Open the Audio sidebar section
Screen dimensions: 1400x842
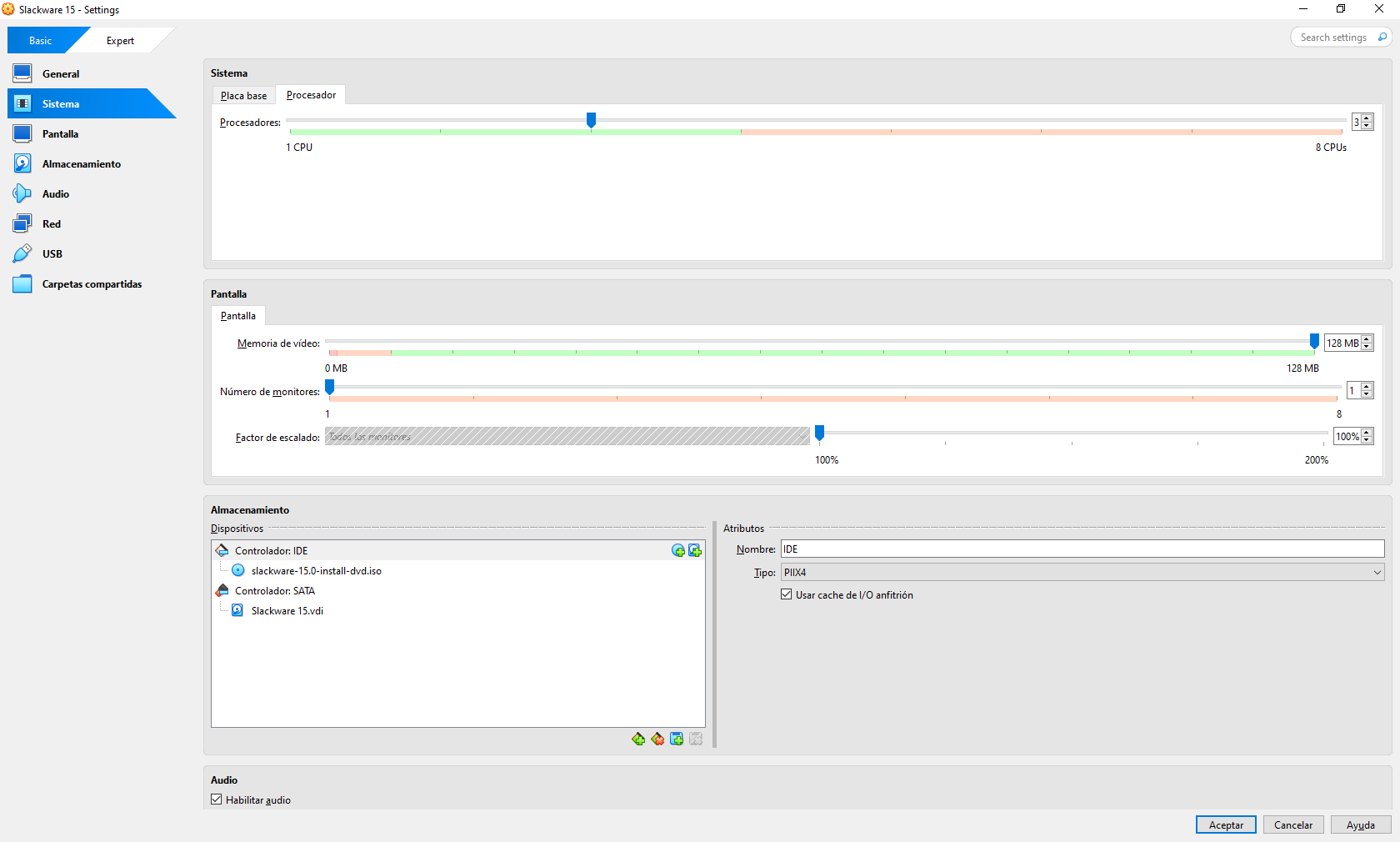point(92,193)
